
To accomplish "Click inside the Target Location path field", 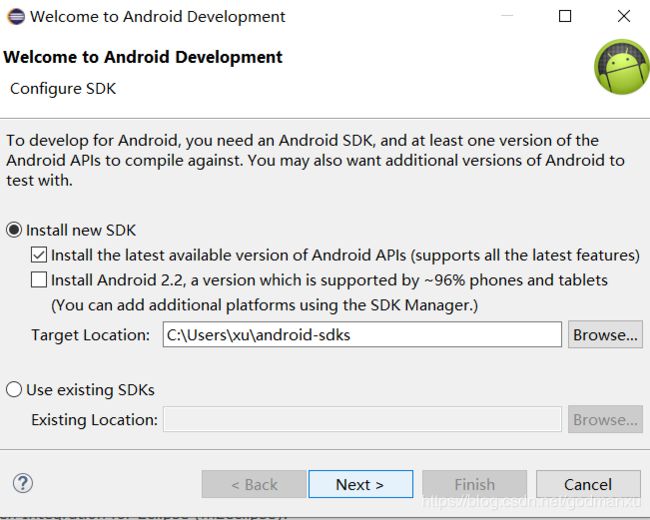I will [362, 334].
